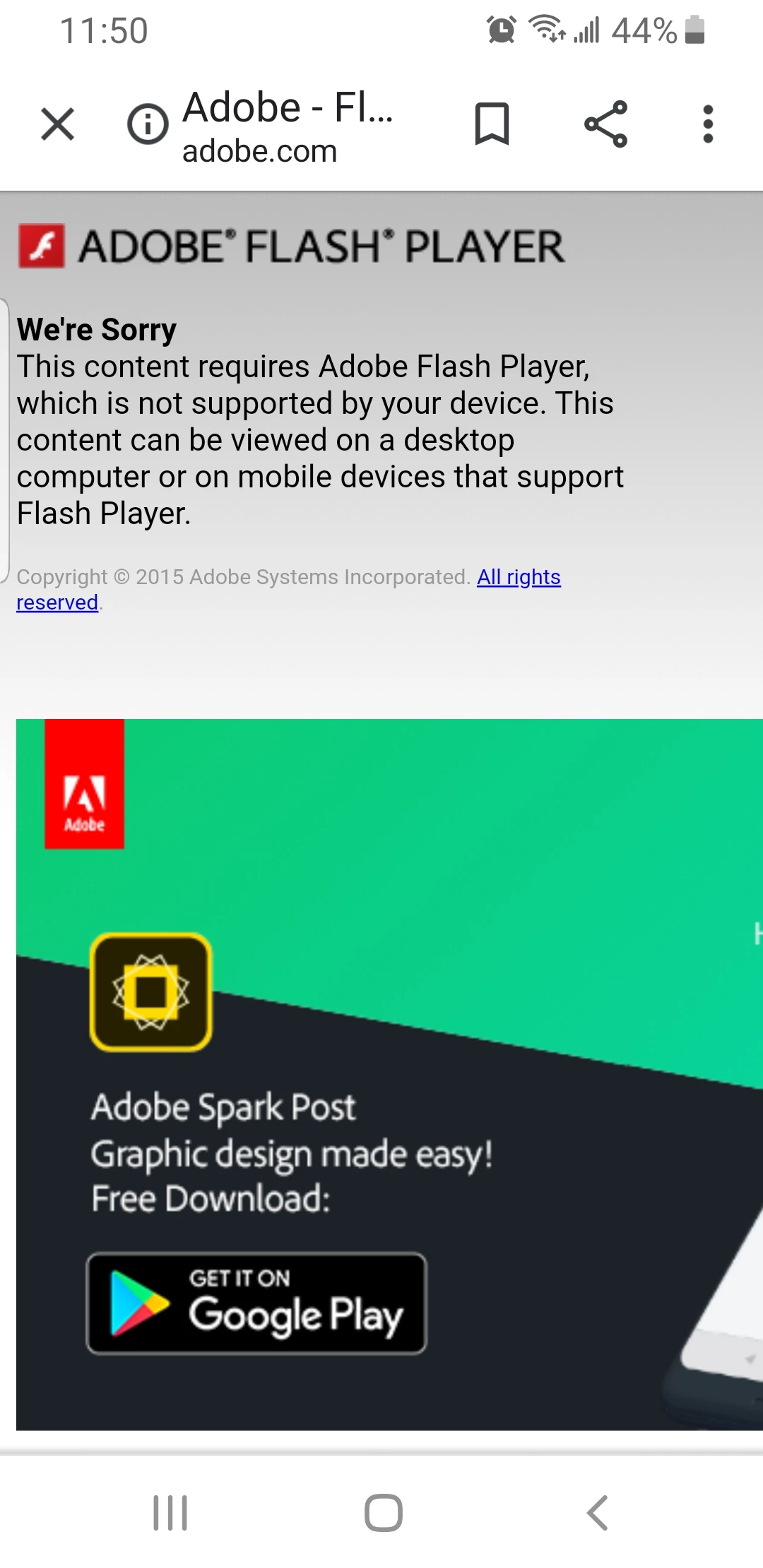Open the three-dot overflow menu
Image resolution: width=763 pixels, height=1568 pixels.
(x=708, y=124)
